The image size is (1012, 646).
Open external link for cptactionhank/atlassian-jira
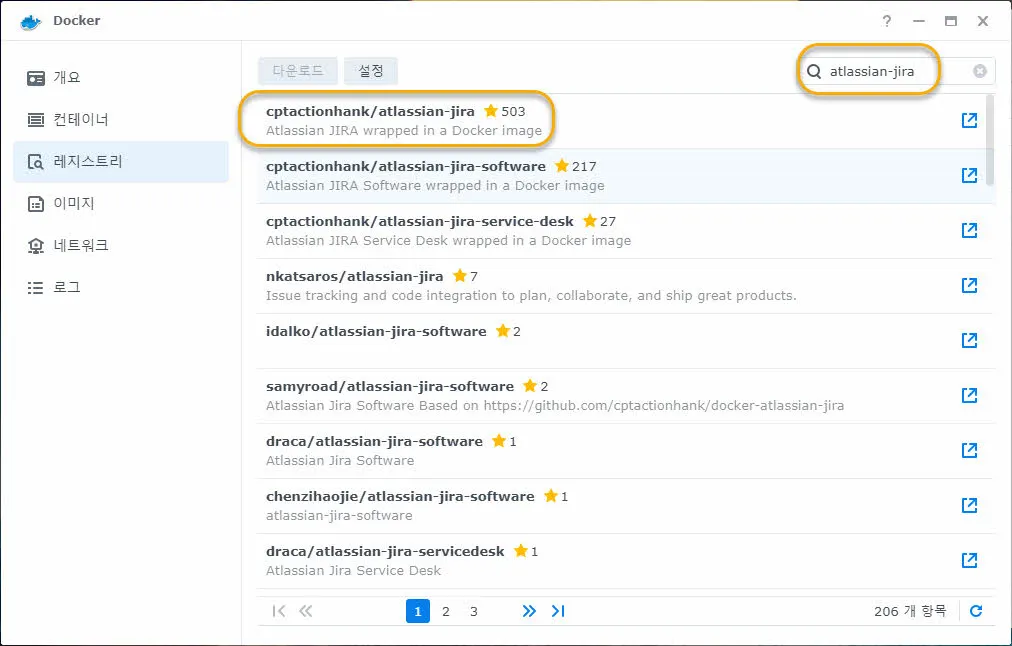[968, 119]
